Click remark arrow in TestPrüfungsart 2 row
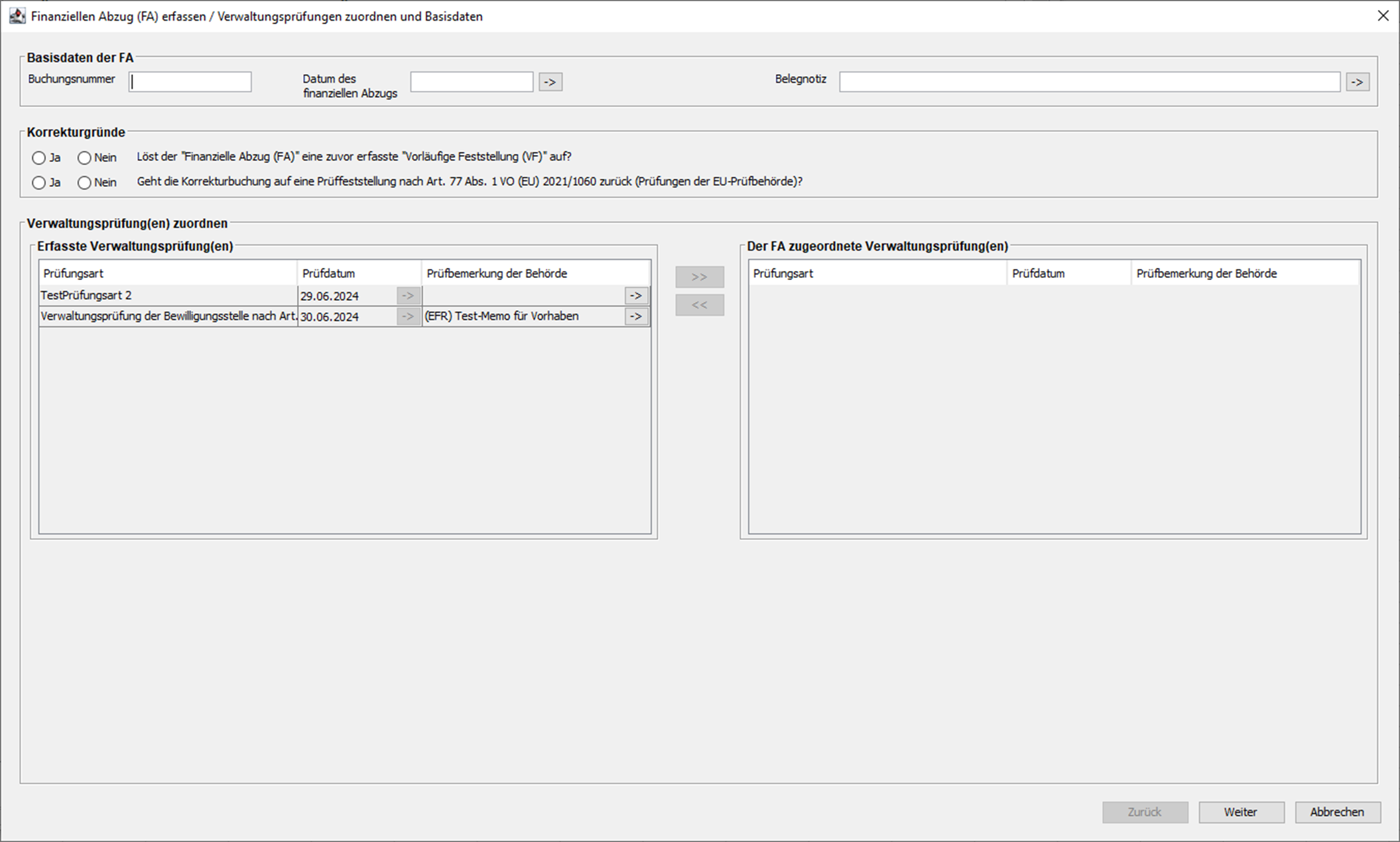Viewport: 1400px width, 842px height. pos(635,296)
